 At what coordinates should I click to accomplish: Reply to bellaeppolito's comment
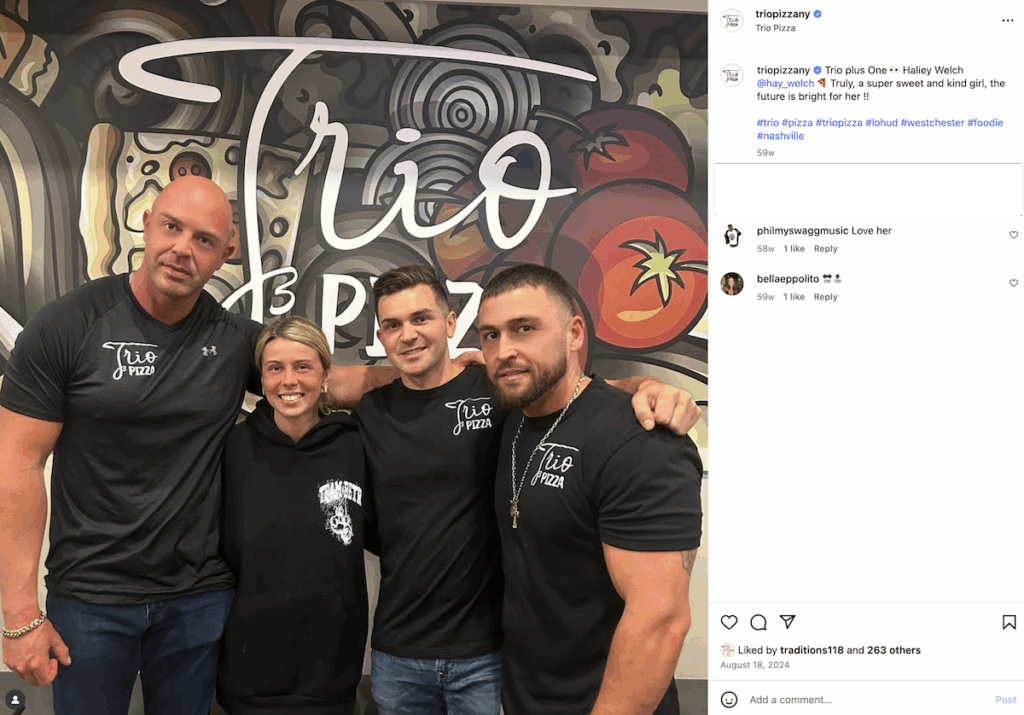[x=825, y=297]
